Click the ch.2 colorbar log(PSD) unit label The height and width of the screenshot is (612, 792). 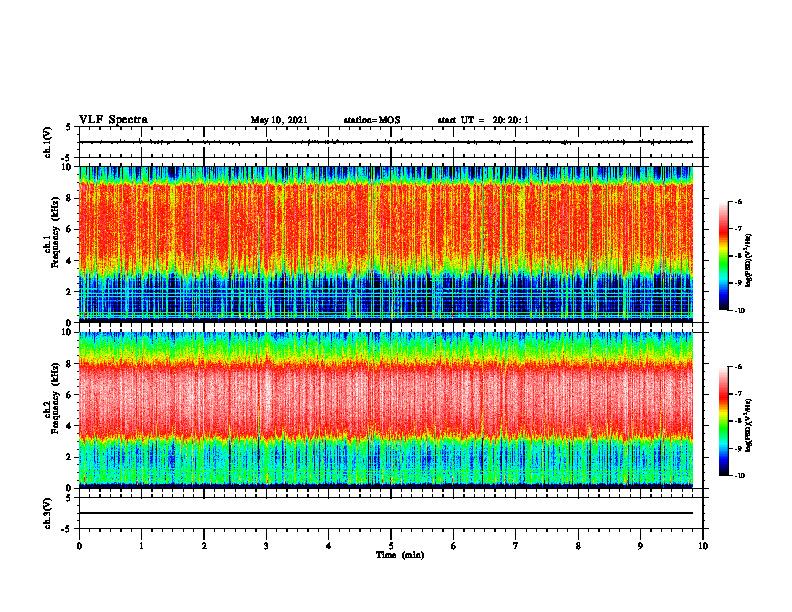pyautogui.click(x=749, y=426)
